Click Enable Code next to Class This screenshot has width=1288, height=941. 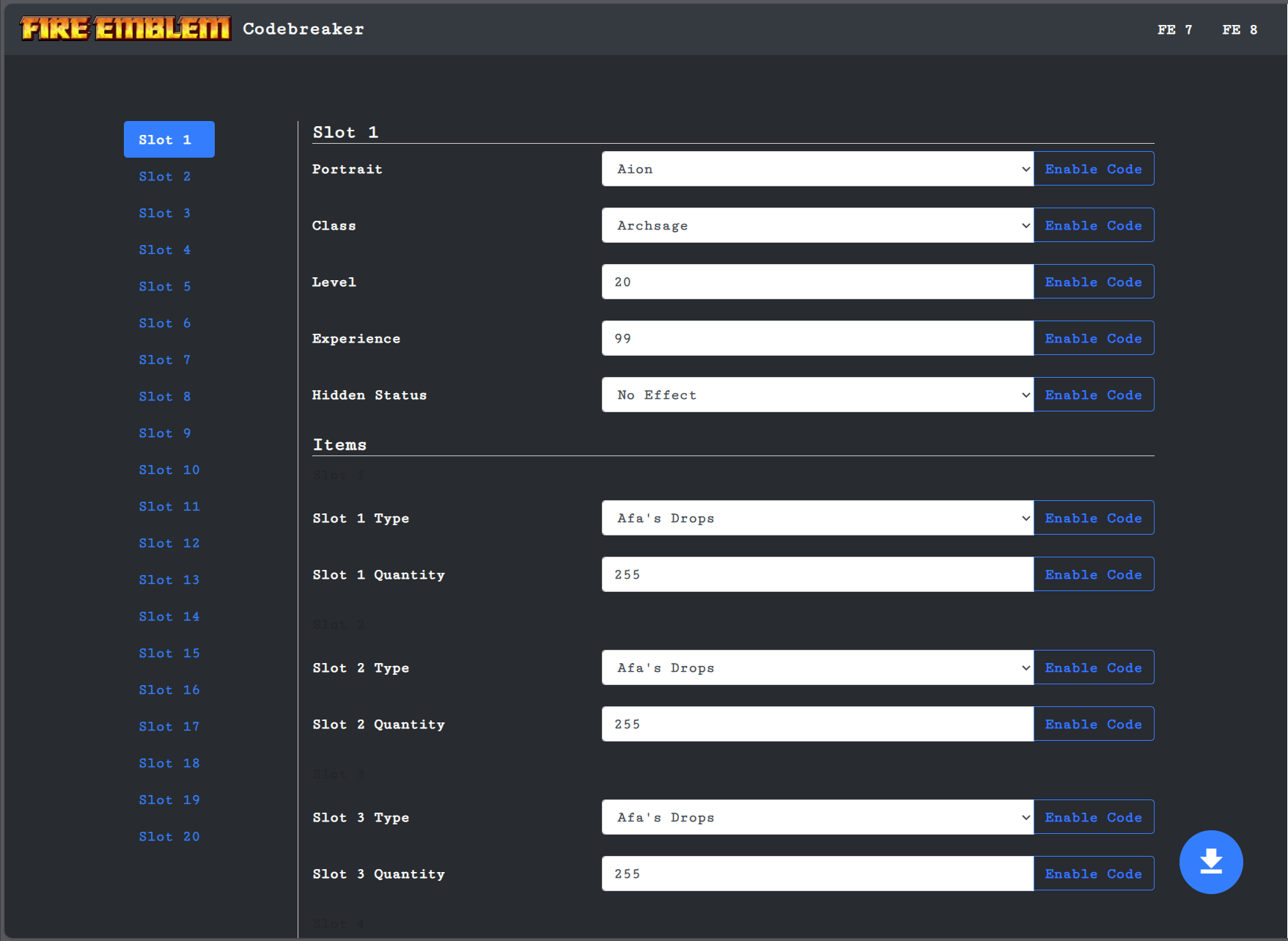coord(1093,225)
